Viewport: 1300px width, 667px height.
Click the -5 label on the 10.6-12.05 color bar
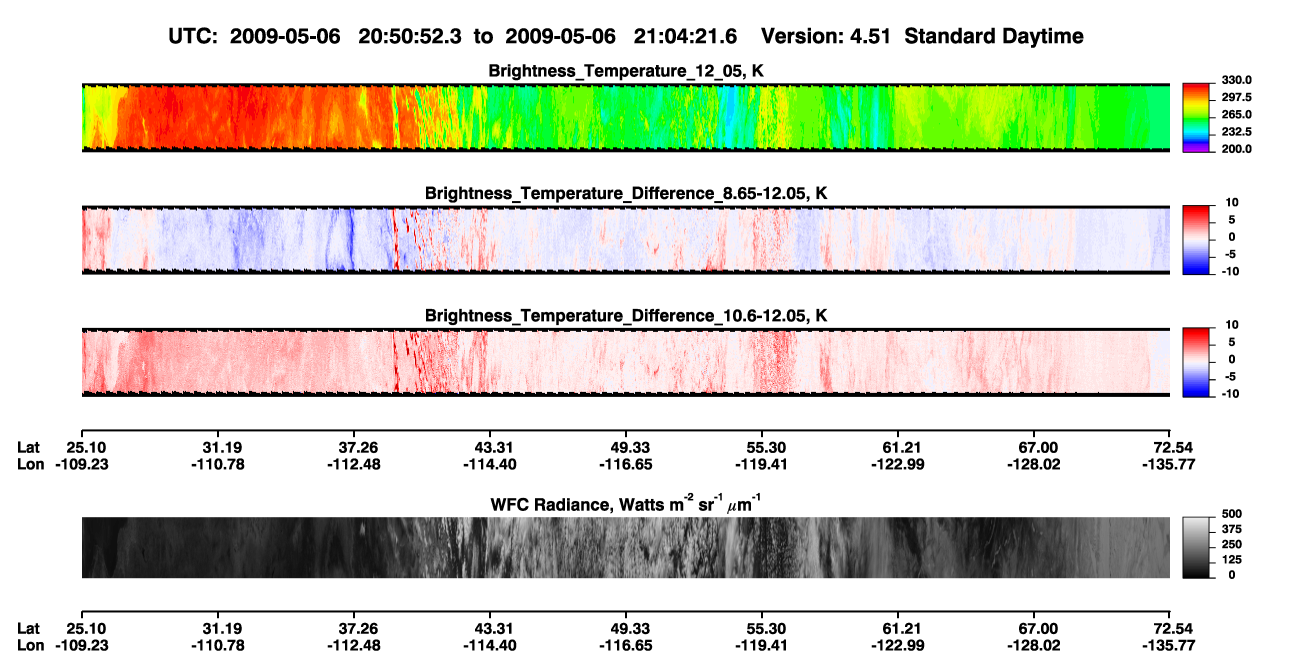click(1228, 376)
